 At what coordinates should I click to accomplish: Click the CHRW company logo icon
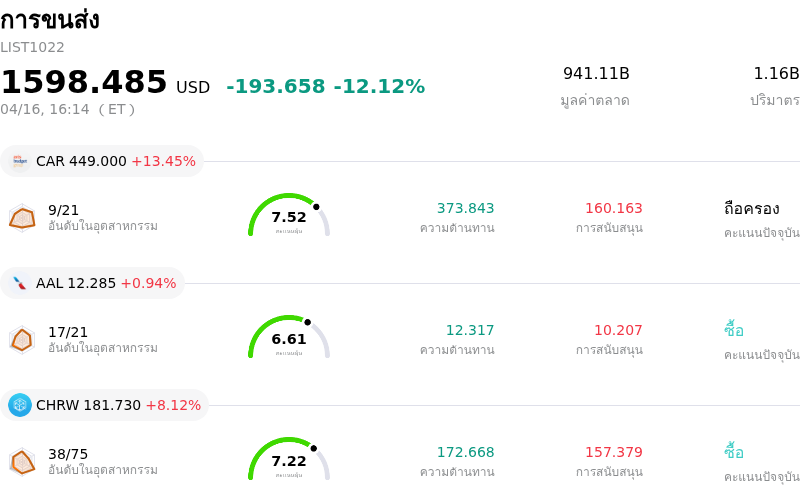pos(20,405)
